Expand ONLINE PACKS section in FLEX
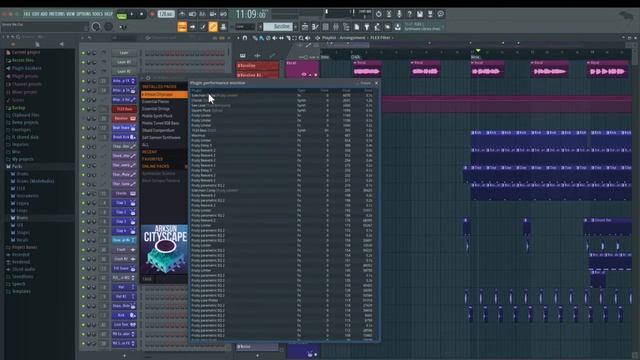 [164, 167]
